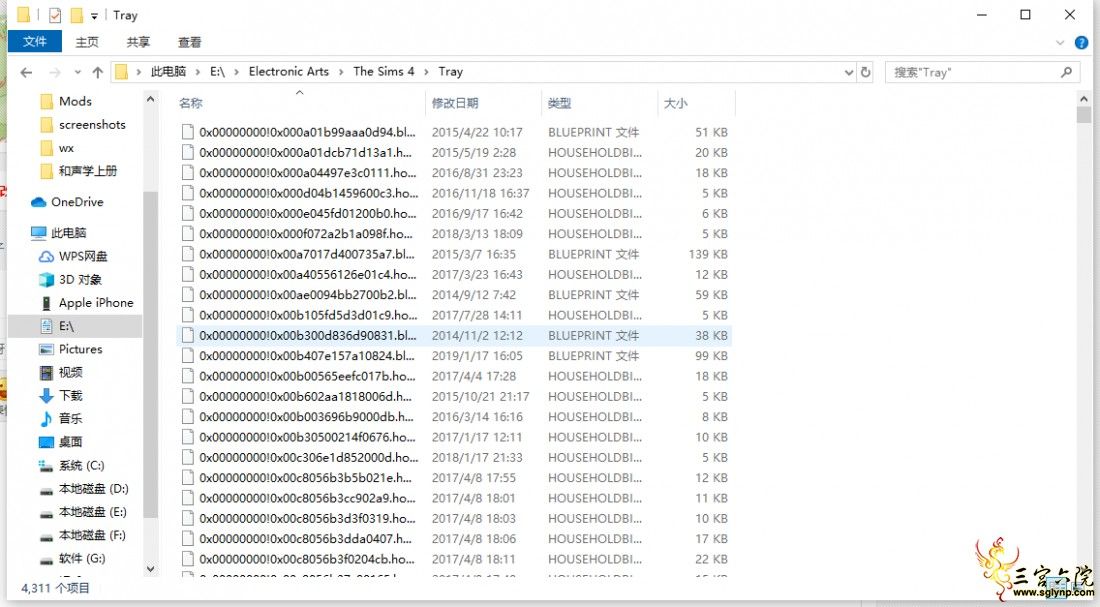Open 本地磁盘 (D:) drive in sidebar
This screenshot has width=1100, height=607.
[x=93, y=488]
